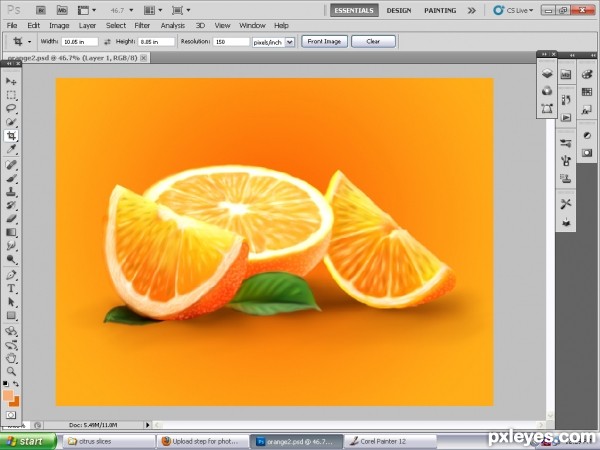Show more workspaces chevron
Screen dimensions: 600x450
click(x=471, y=11)
